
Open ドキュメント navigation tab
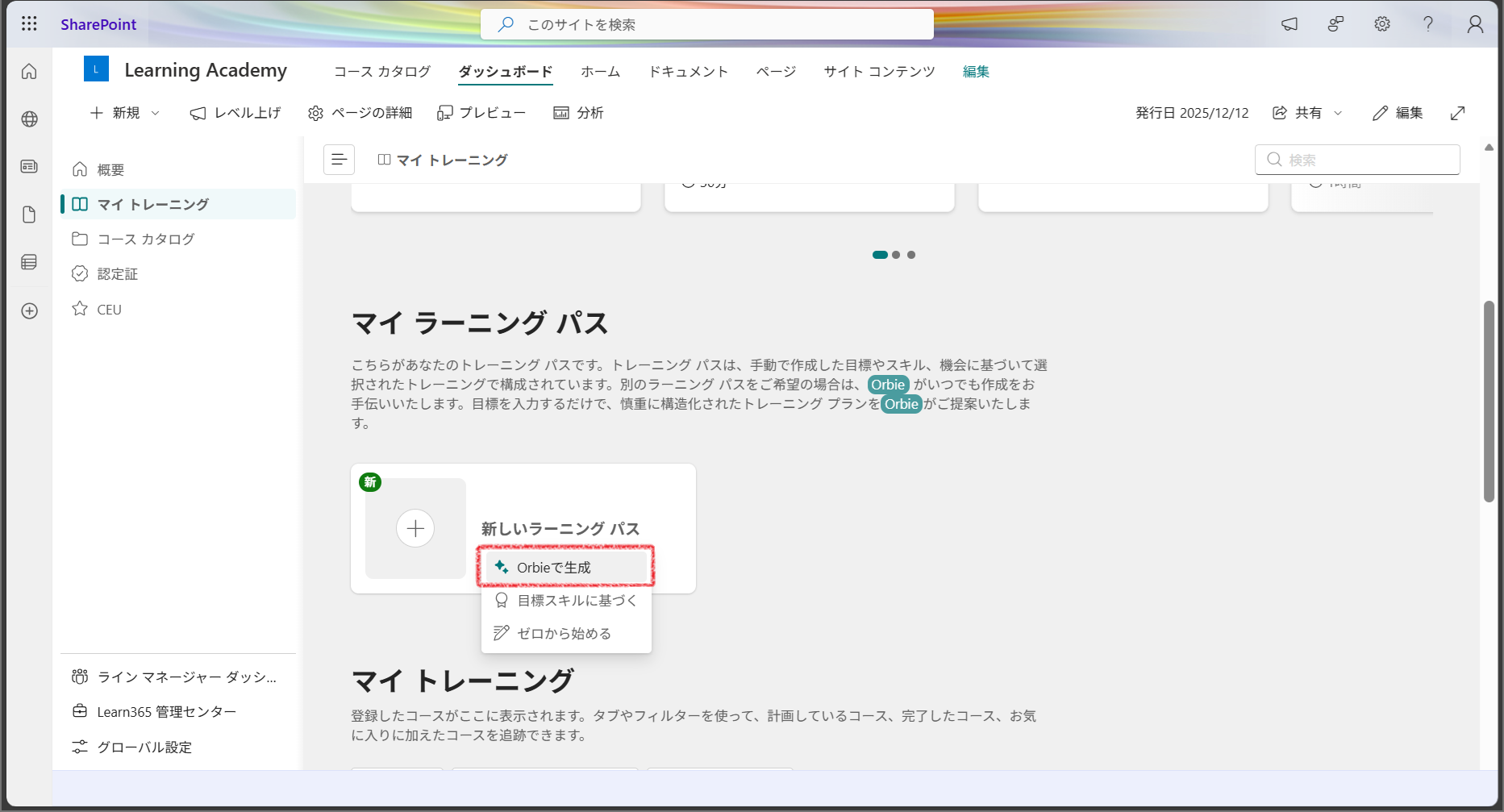pos(689,72)
